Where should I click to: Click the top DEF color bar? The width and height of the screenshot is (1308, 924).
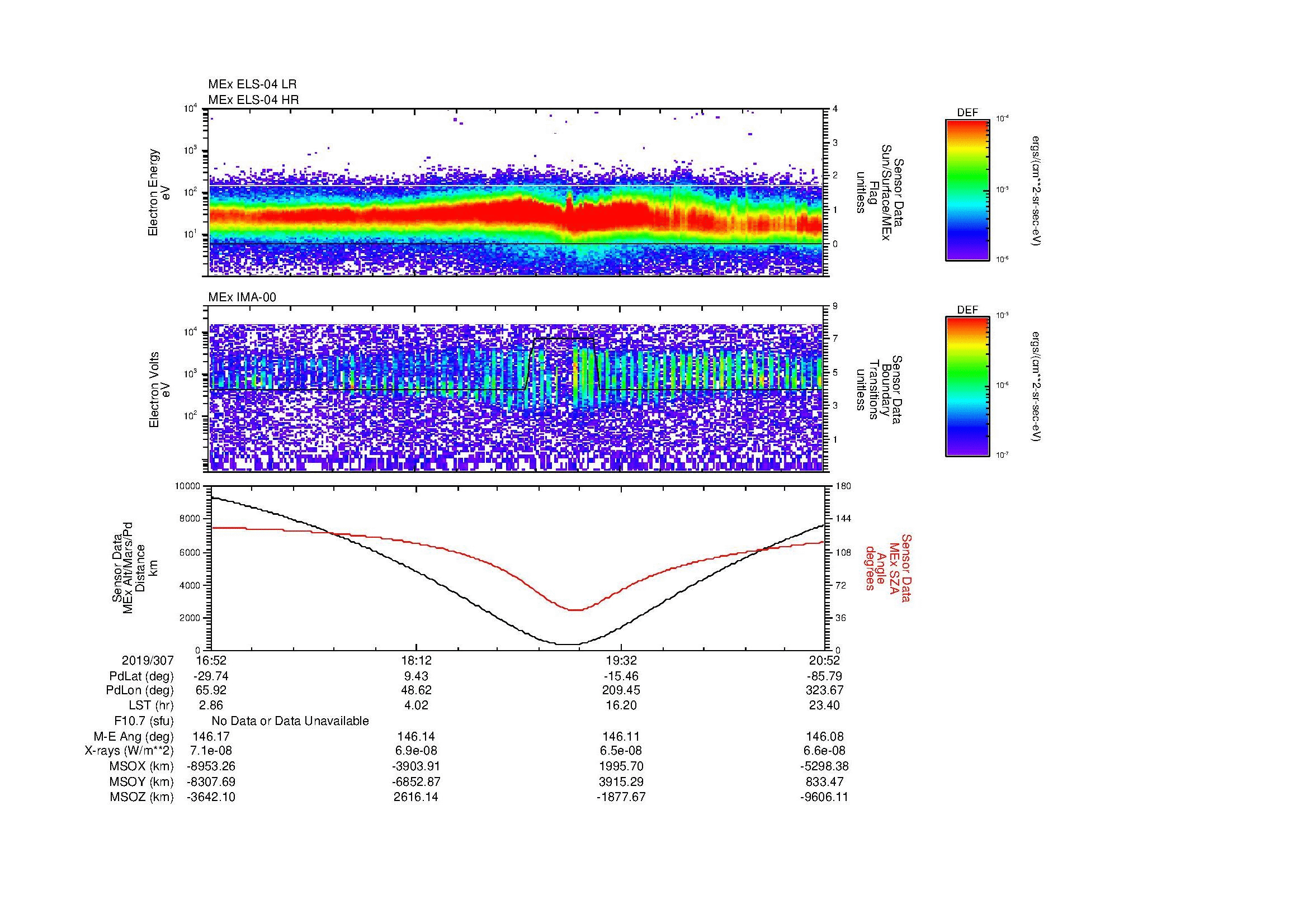pos(967,189)
